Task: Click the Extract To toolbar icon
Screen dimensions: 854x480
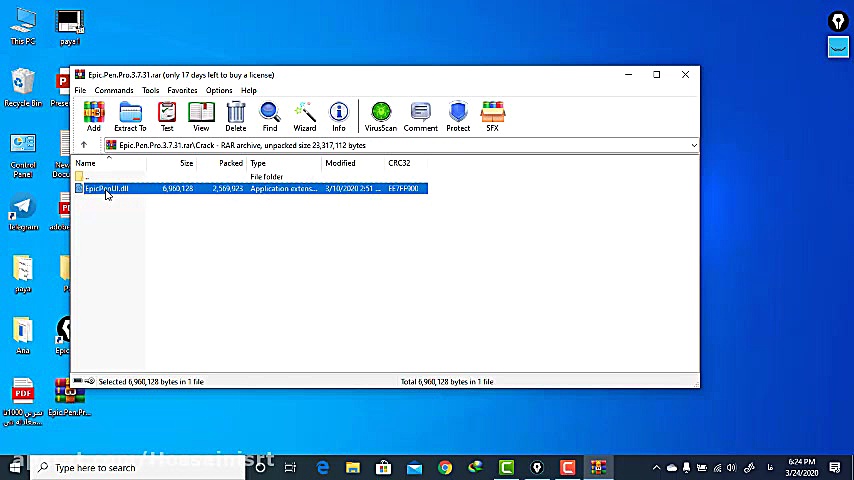Action: tap(130, 116)
